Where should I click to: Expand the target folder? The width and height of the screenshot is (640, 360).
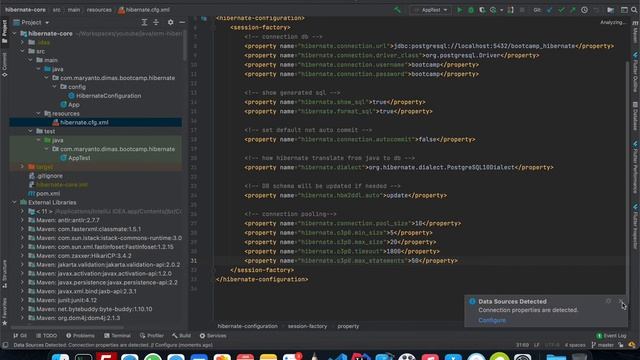pos(22,167)
